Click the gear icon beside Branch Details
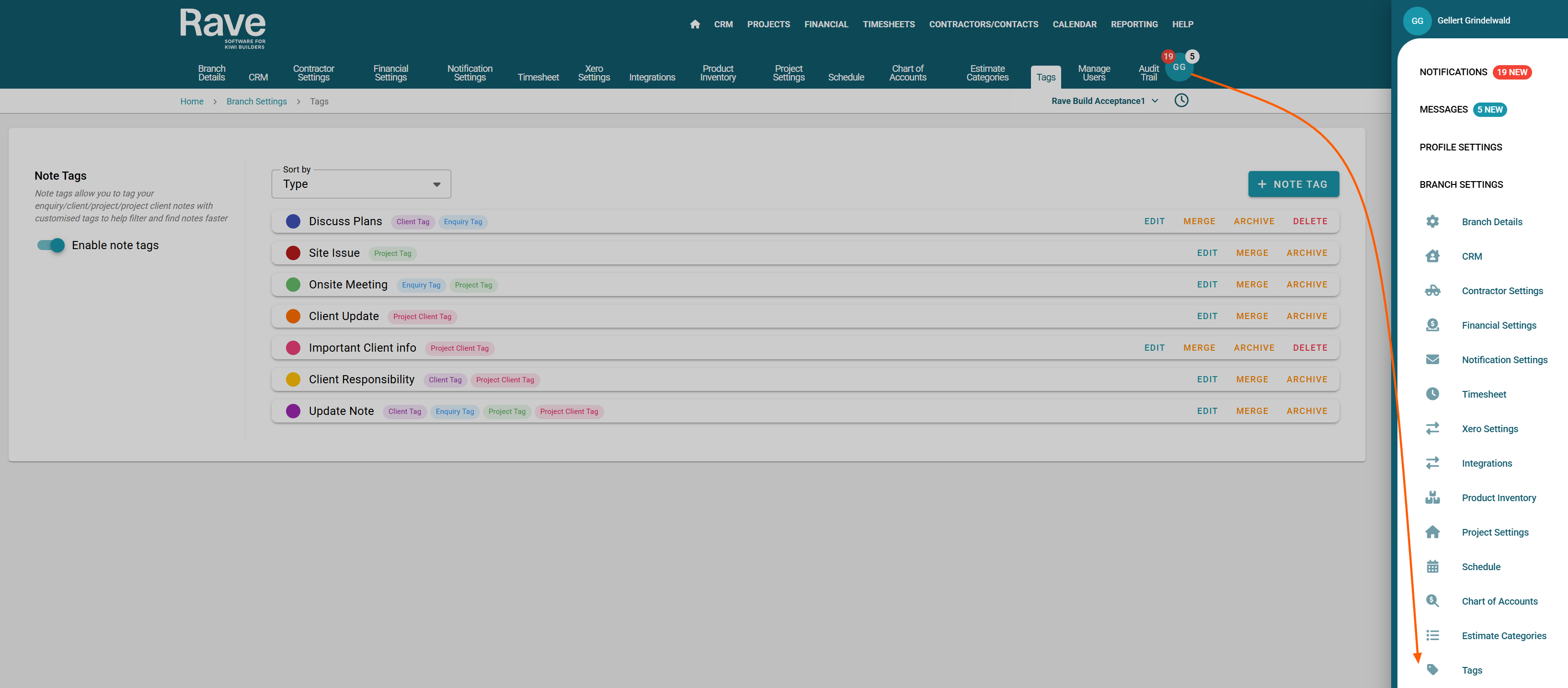The width and height of the screenshot is (1568, 688). 1432,222
